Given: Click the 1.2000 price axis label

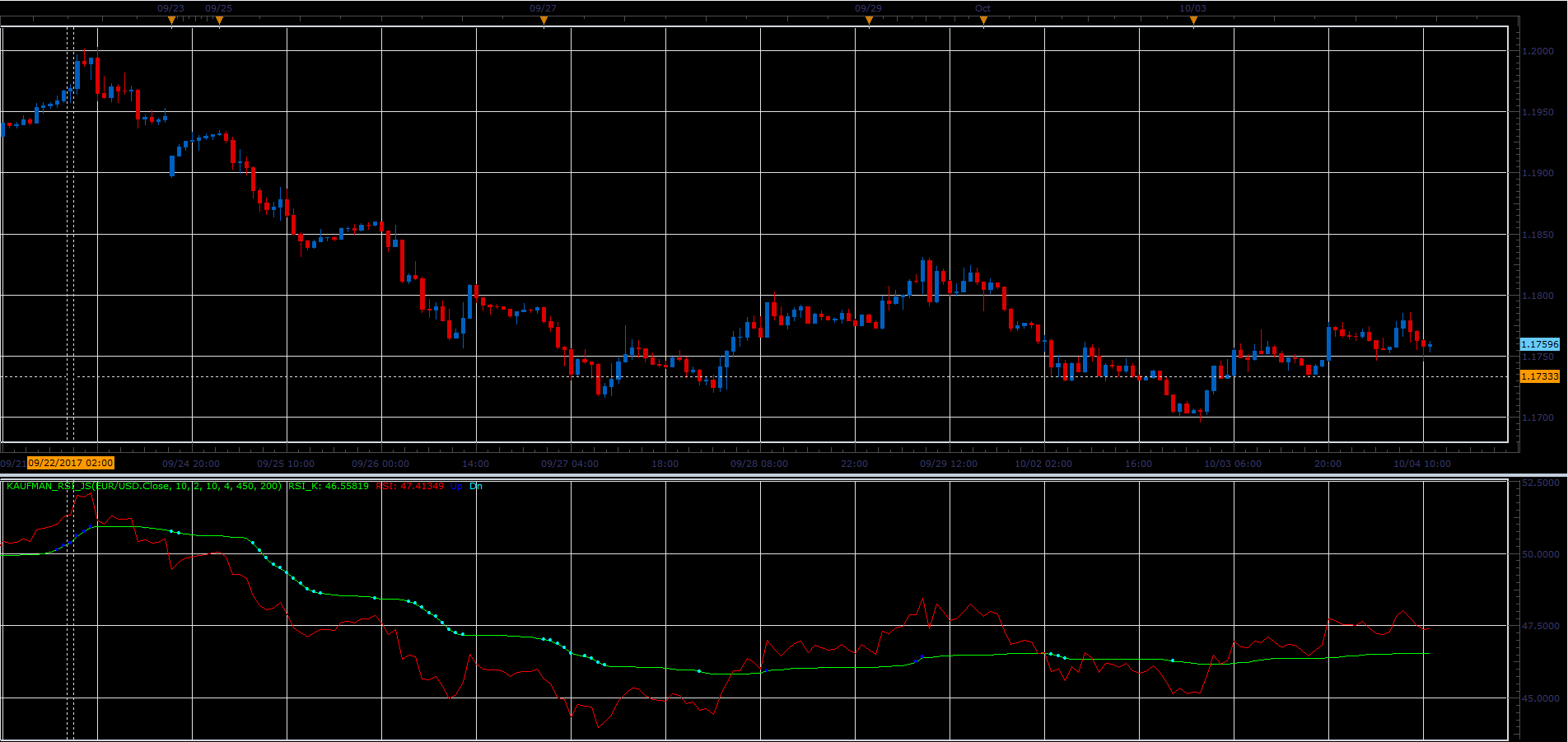Looking at the screenshot, I should tap(1538, 51).
